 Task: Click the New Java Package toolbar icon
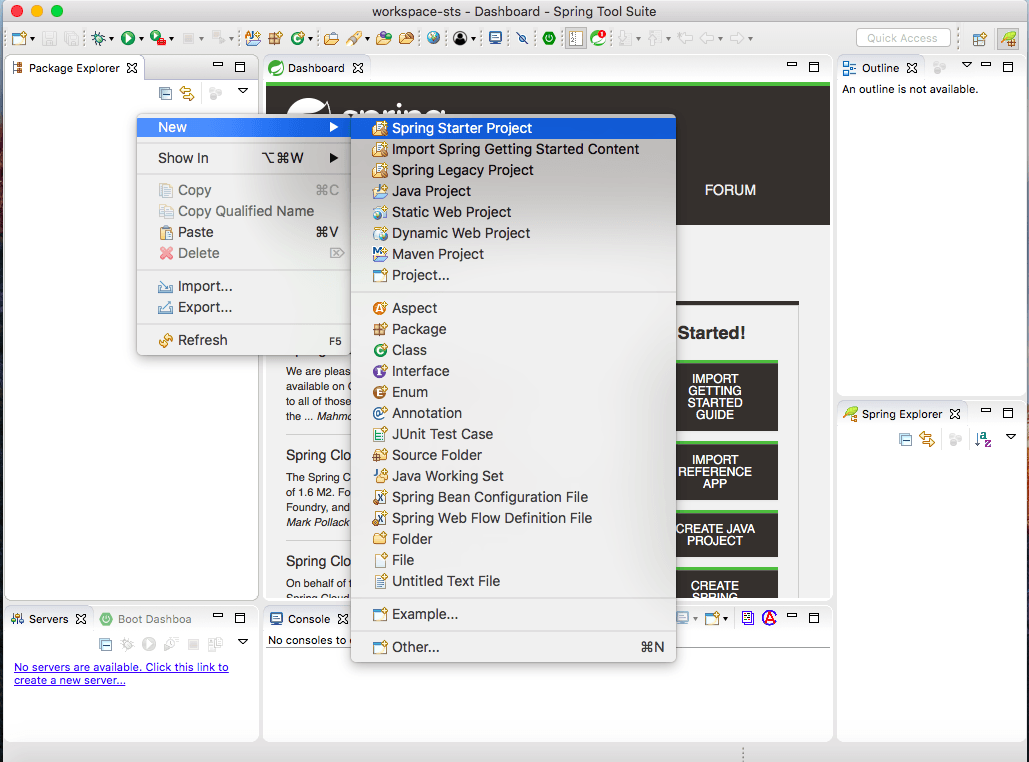(276, 38)
